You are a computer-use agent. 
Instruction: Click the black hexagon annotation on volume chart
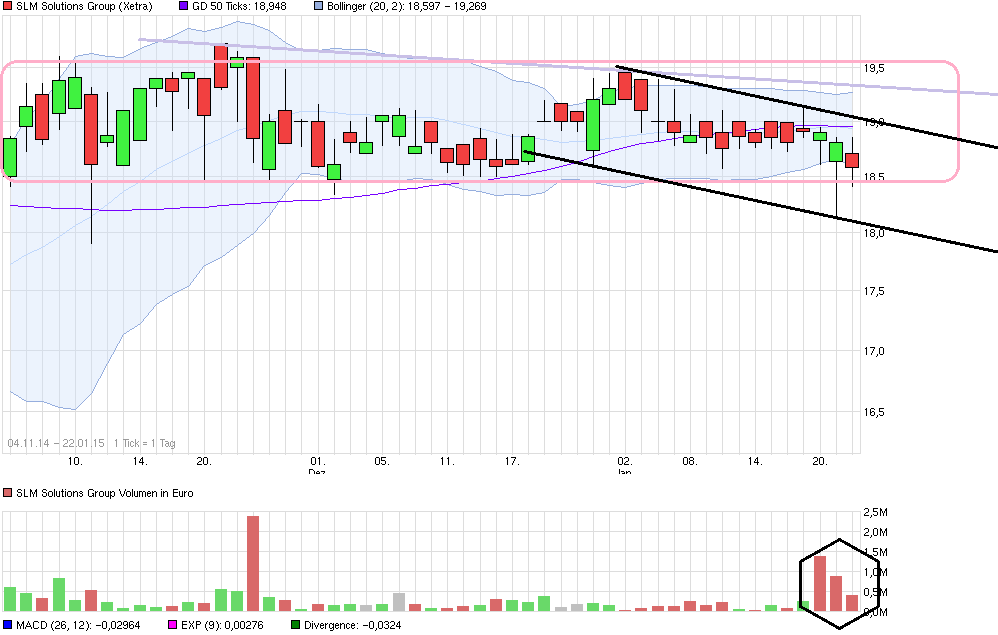pos(839,583)
